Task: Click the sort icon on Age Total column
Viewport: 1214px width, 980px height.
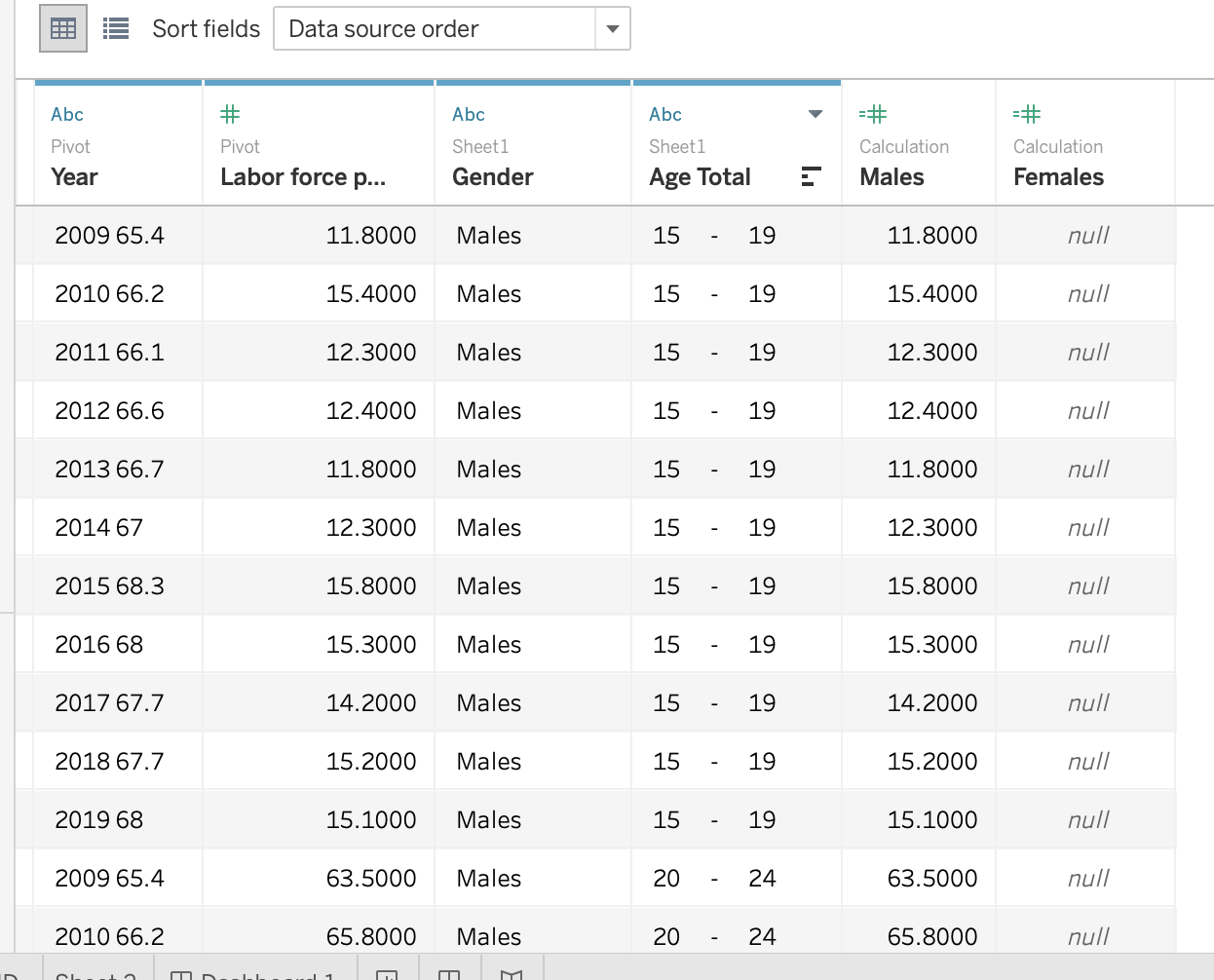Action: [x=811, y=176]
